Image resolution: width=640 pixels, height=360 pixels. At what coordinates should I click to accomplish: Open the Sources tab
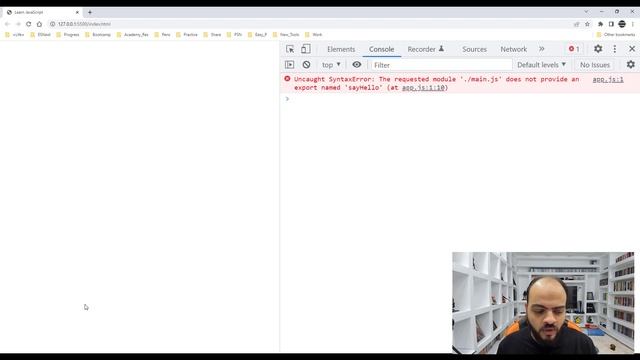(x=474, y=49)
